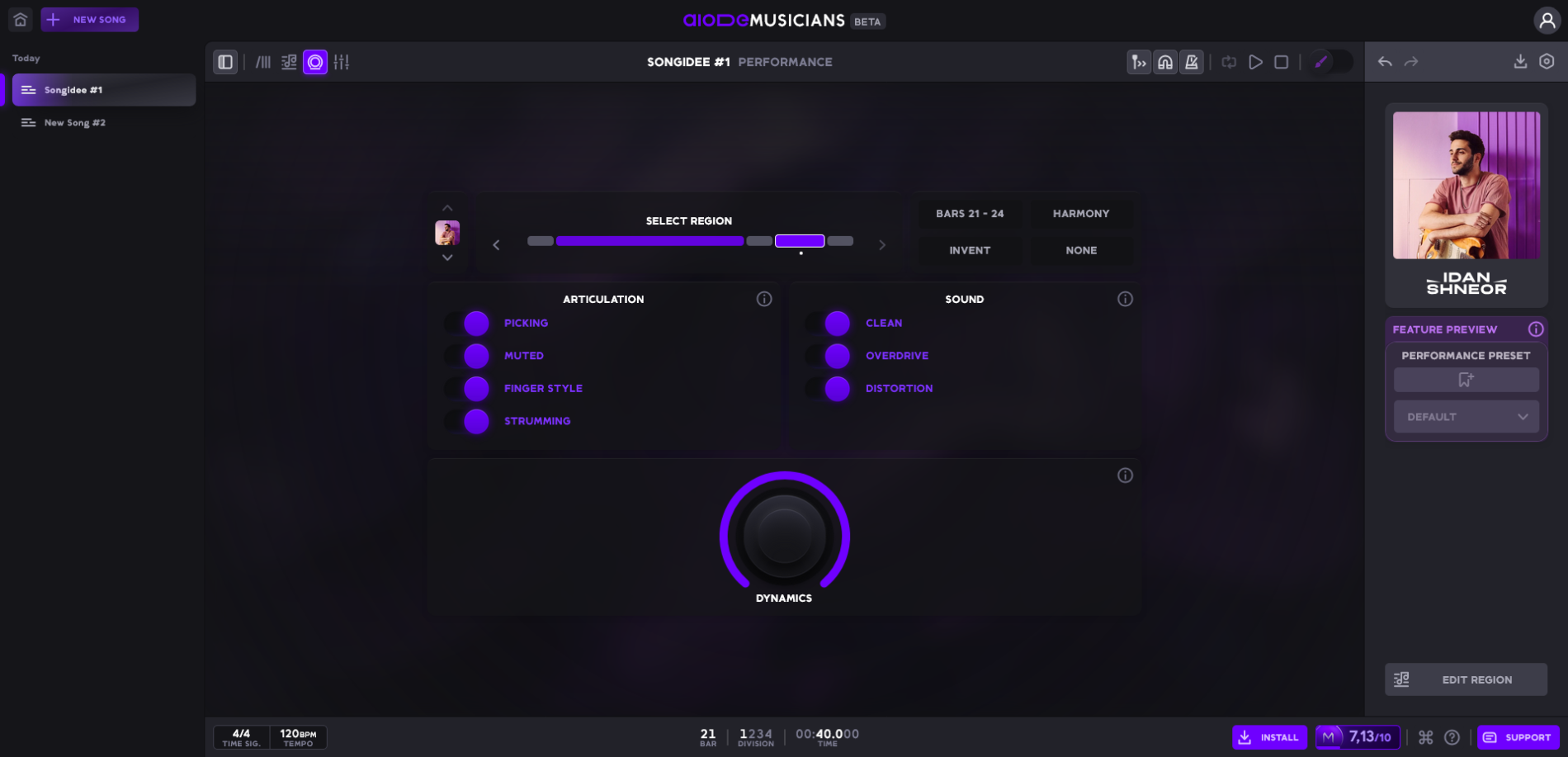Image resolution: width=1568 pixels, height=757 pixels.
Task: Toggle the Picking articulation switch
Action: tap(467, 323)
